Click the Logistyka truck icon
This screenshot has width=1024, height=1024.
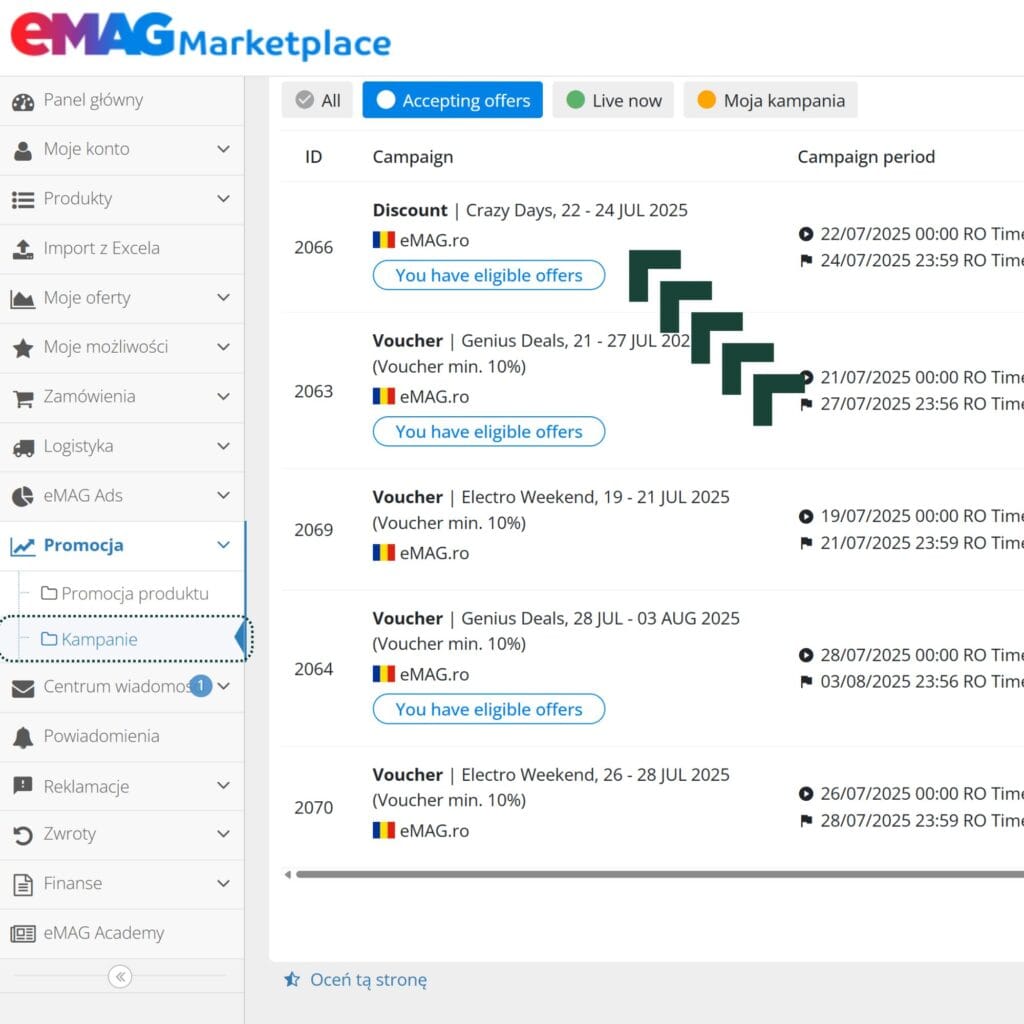tap(23, 448)
